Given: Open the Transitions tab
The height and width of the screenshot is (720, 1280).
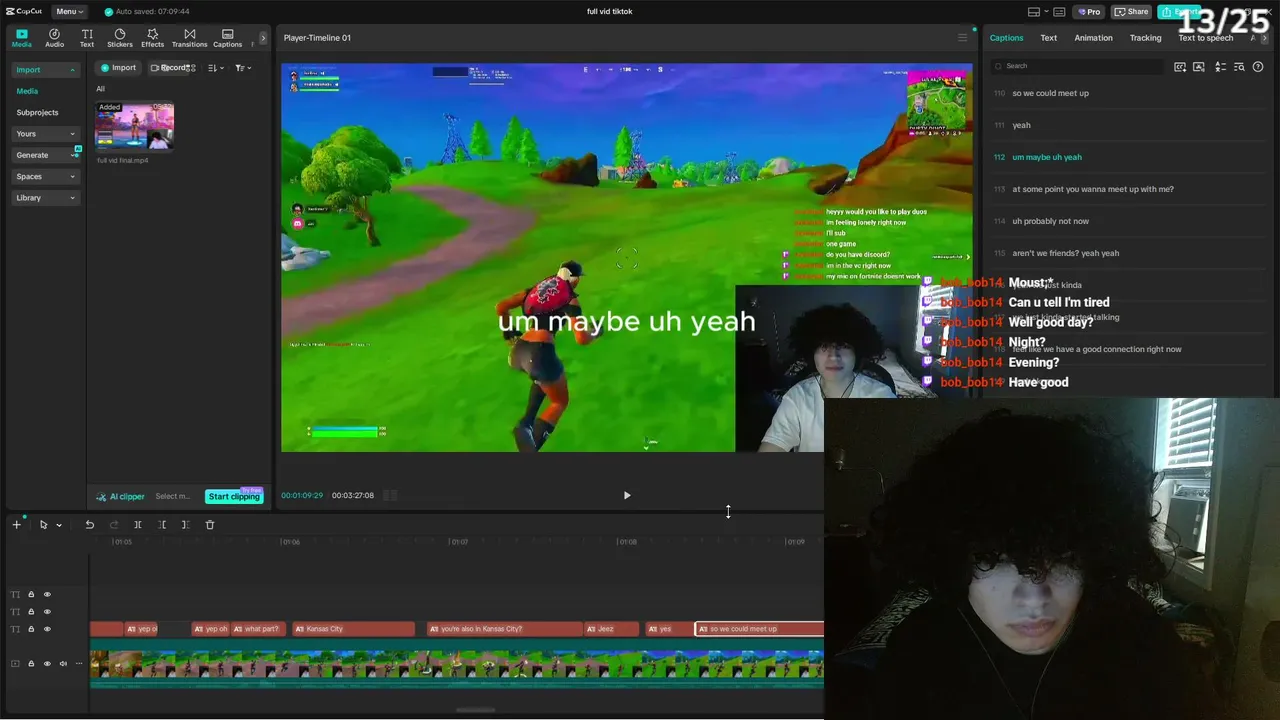Looking at the screenshot, I should tap(189, 38).
